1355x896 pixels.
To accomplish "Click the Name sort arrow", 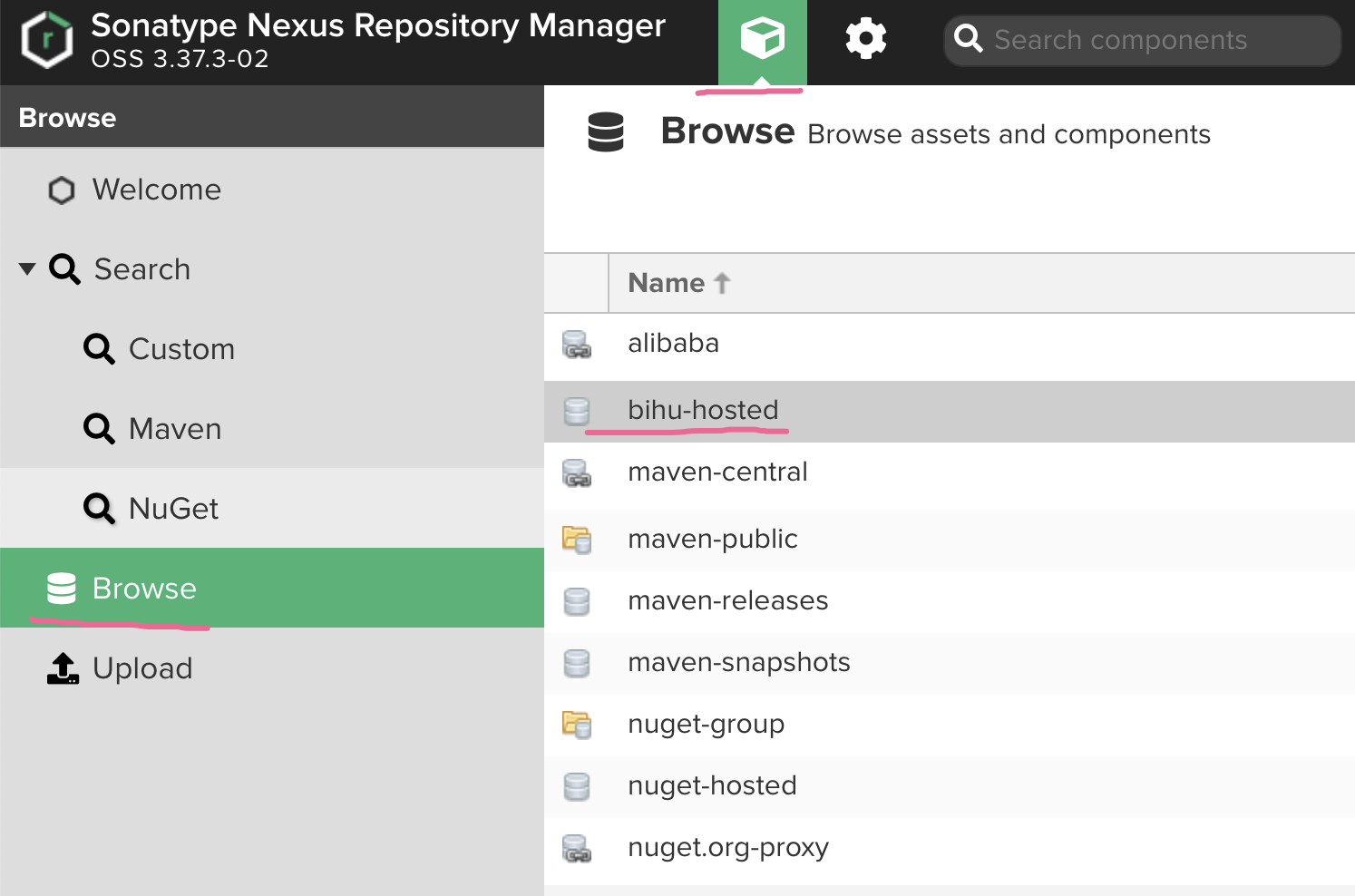I will [722, 283].
